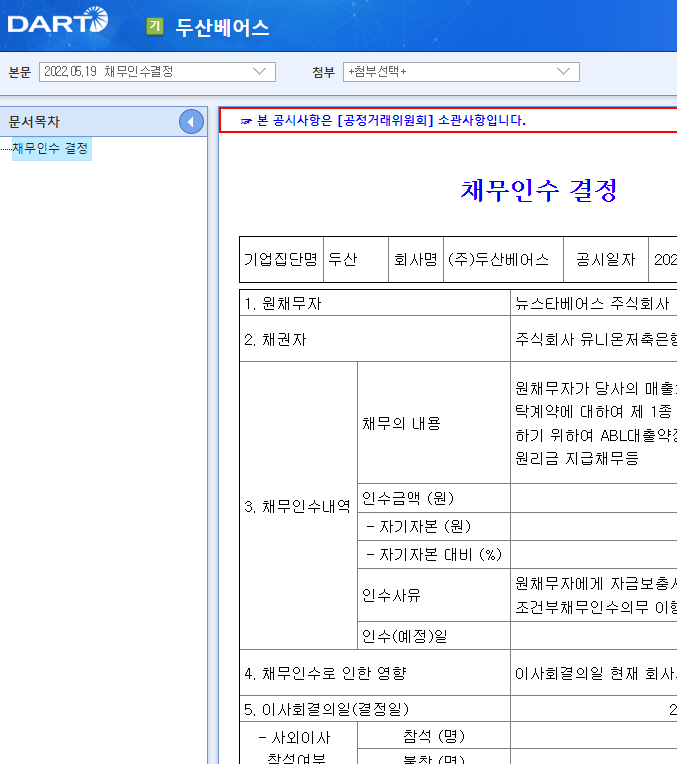This screenshot has height=764, width=677.
Task: Click the 인수금액 (원) label
Action: pos(408,498)
